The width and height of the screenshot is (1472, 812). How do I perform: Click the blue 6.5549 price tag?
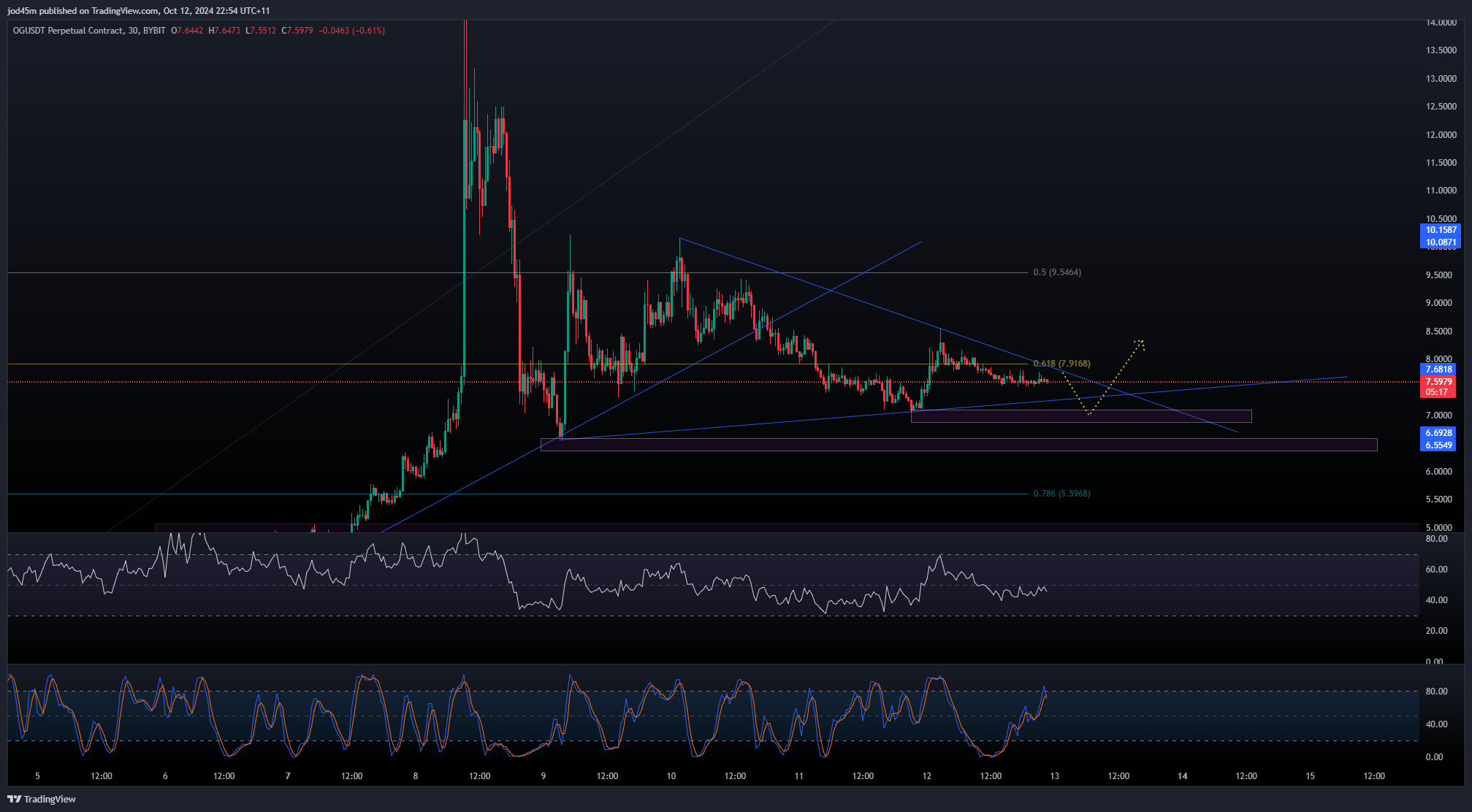click(x=1438, y=445)
